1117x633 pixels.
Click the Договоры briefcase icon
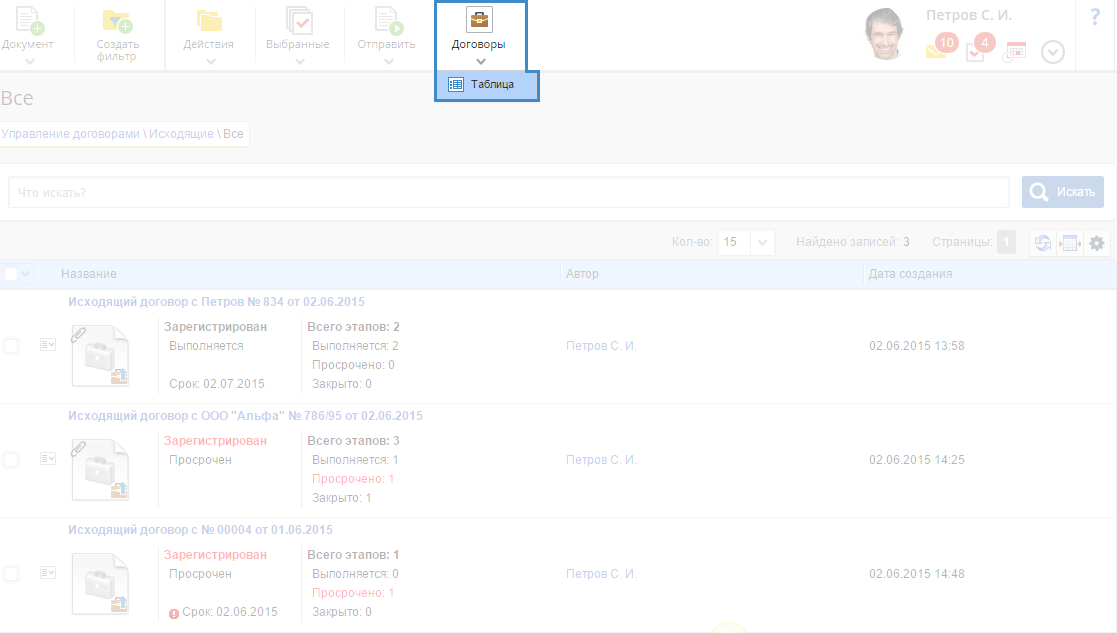coord(479,20)
